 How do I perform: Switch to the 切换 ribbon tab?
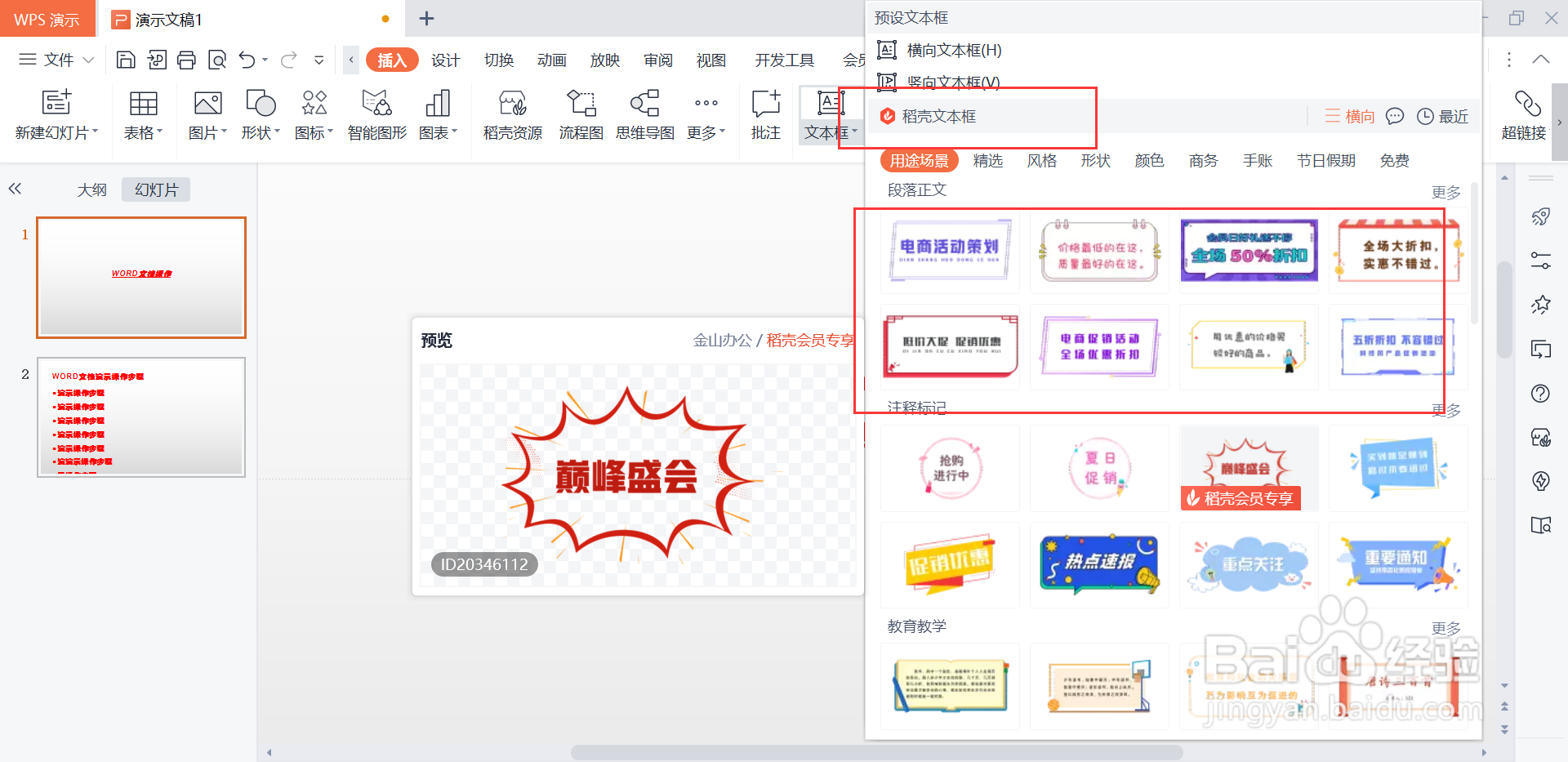click(499, 60)
